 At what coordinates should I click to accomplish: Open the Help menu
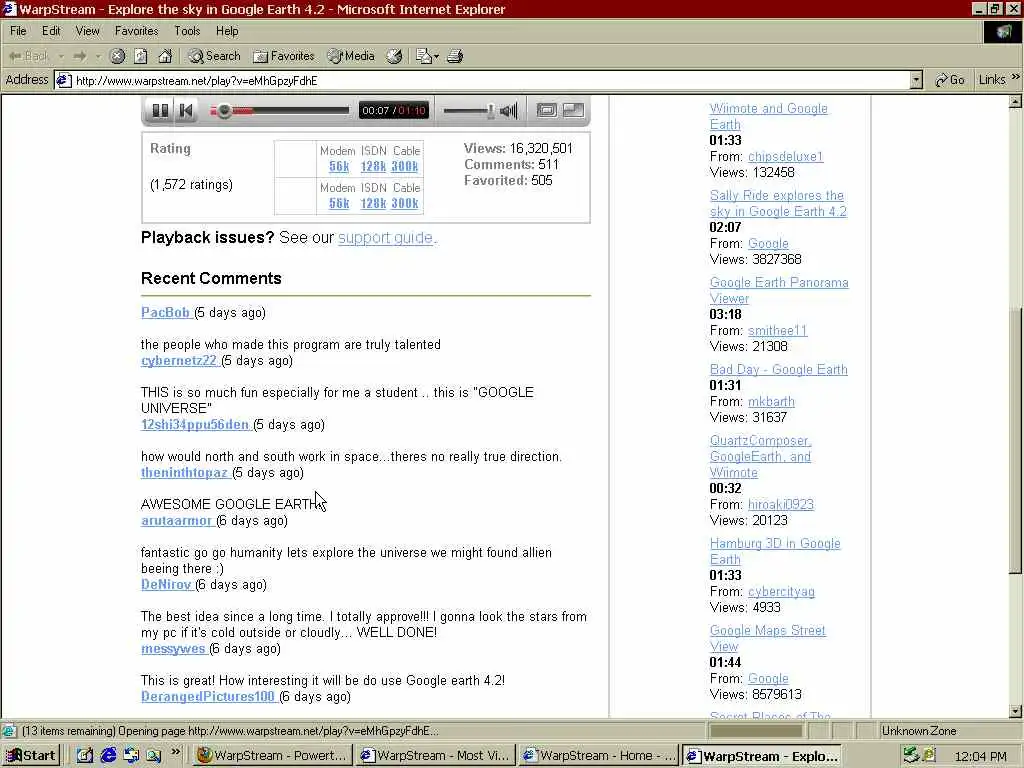tap(227, 31)
